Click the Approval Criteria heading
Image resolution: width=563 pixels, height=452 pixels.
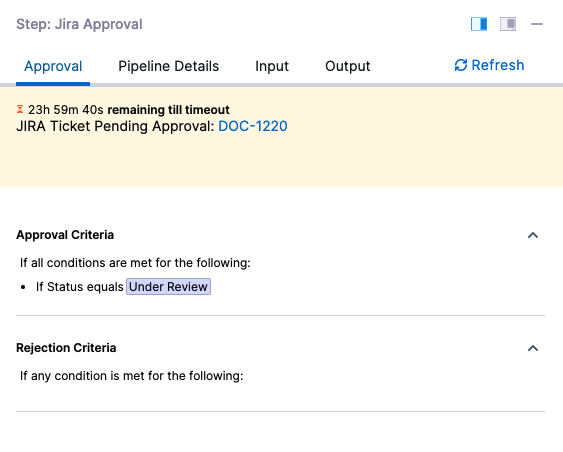point(65,235)
